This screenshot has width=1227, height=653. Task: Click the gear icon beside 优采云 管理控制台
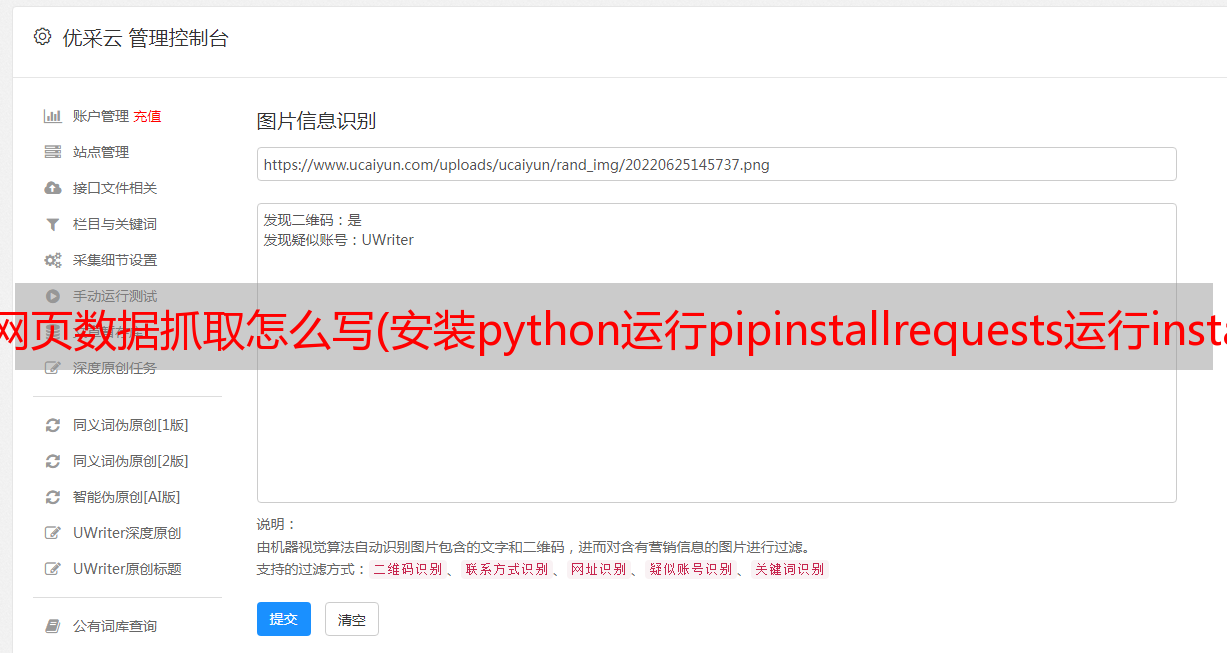[42, 37]
